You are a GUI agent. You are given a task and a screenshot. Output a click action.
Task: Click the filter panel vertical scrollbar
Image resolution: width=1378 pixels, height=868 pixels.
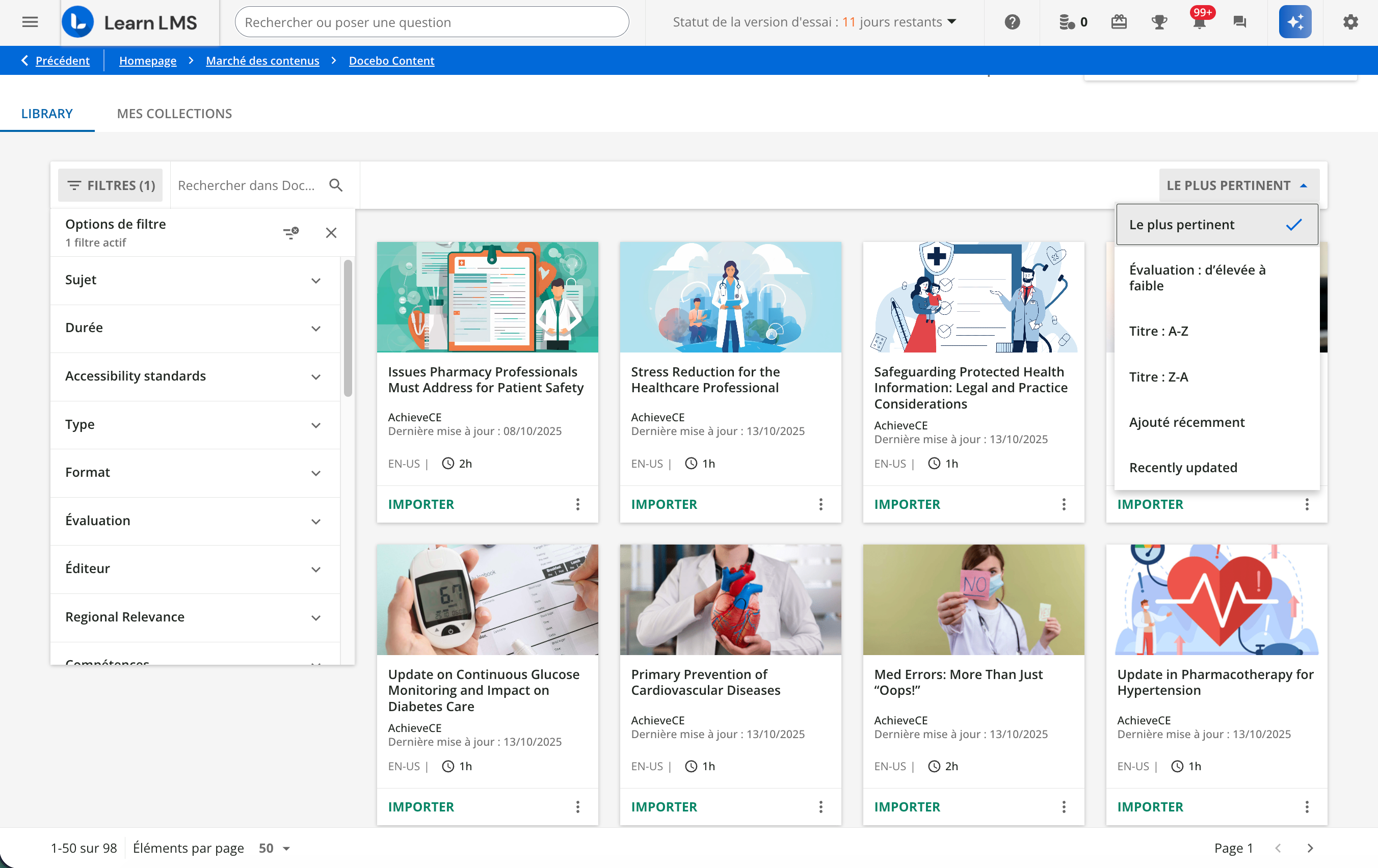tap(348, 329)
